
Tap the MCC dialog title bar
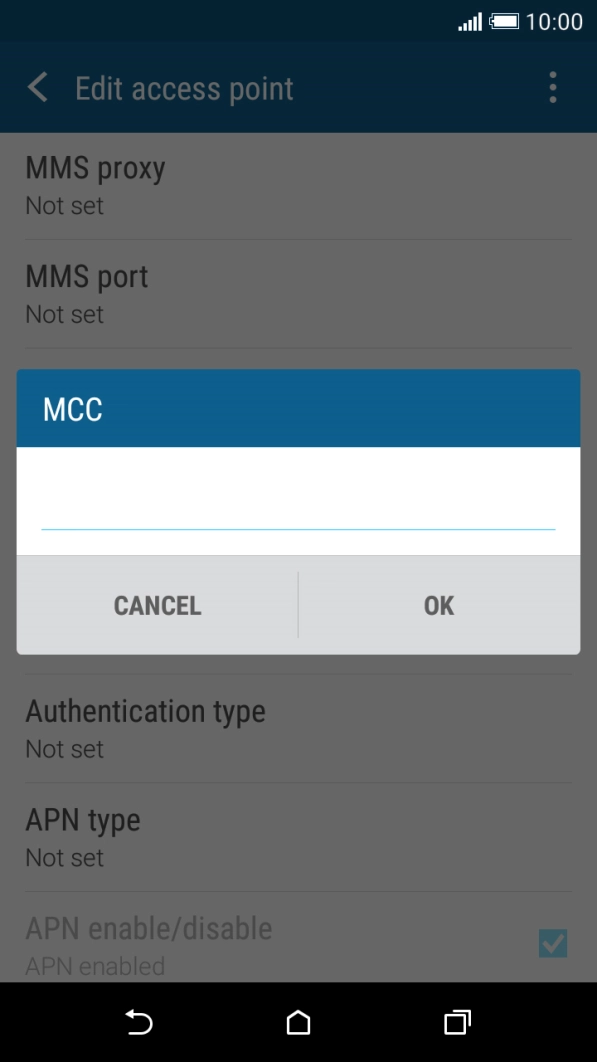point(298,408)
